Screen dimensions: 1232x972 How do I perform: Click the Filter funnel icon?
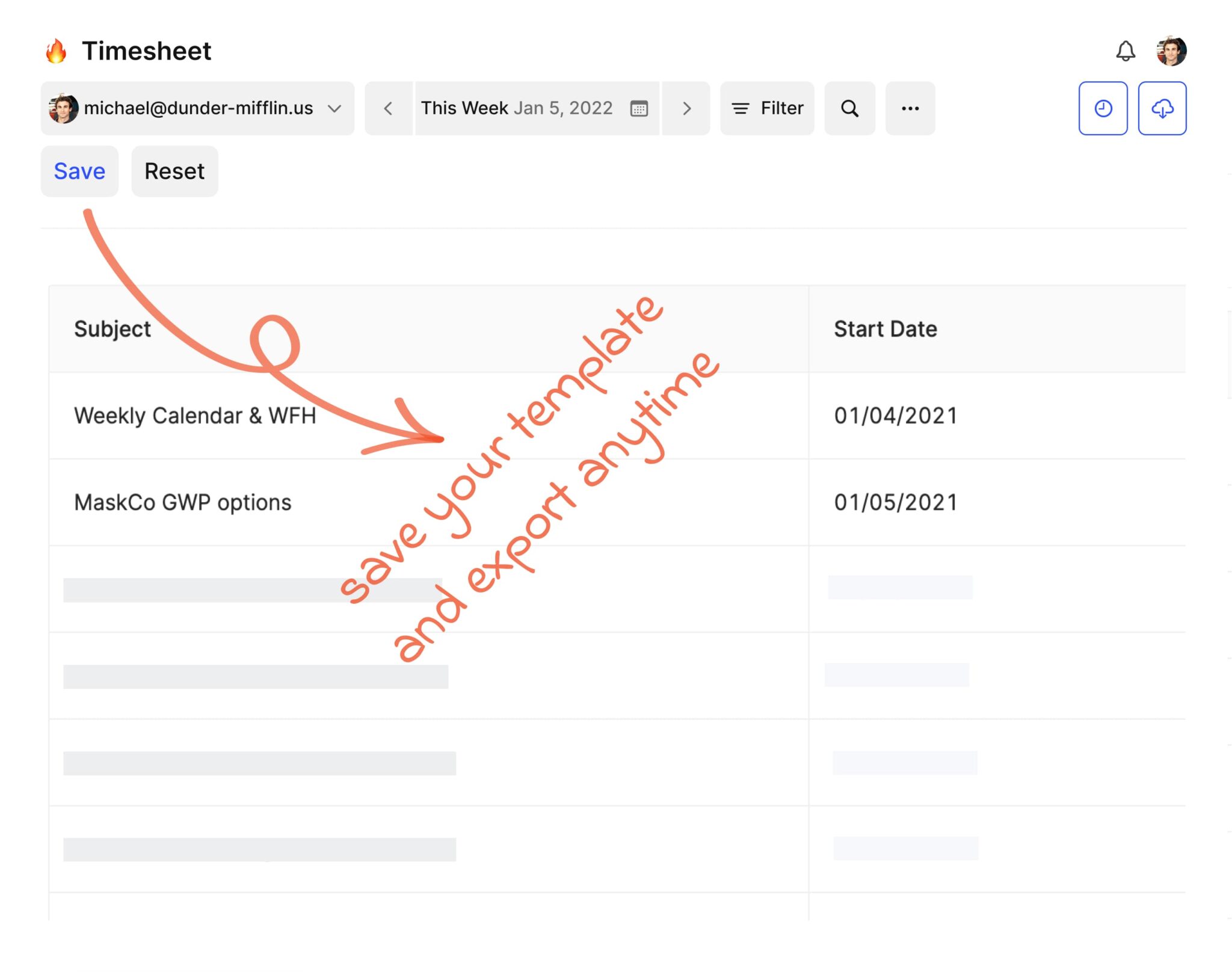(742, 108)
